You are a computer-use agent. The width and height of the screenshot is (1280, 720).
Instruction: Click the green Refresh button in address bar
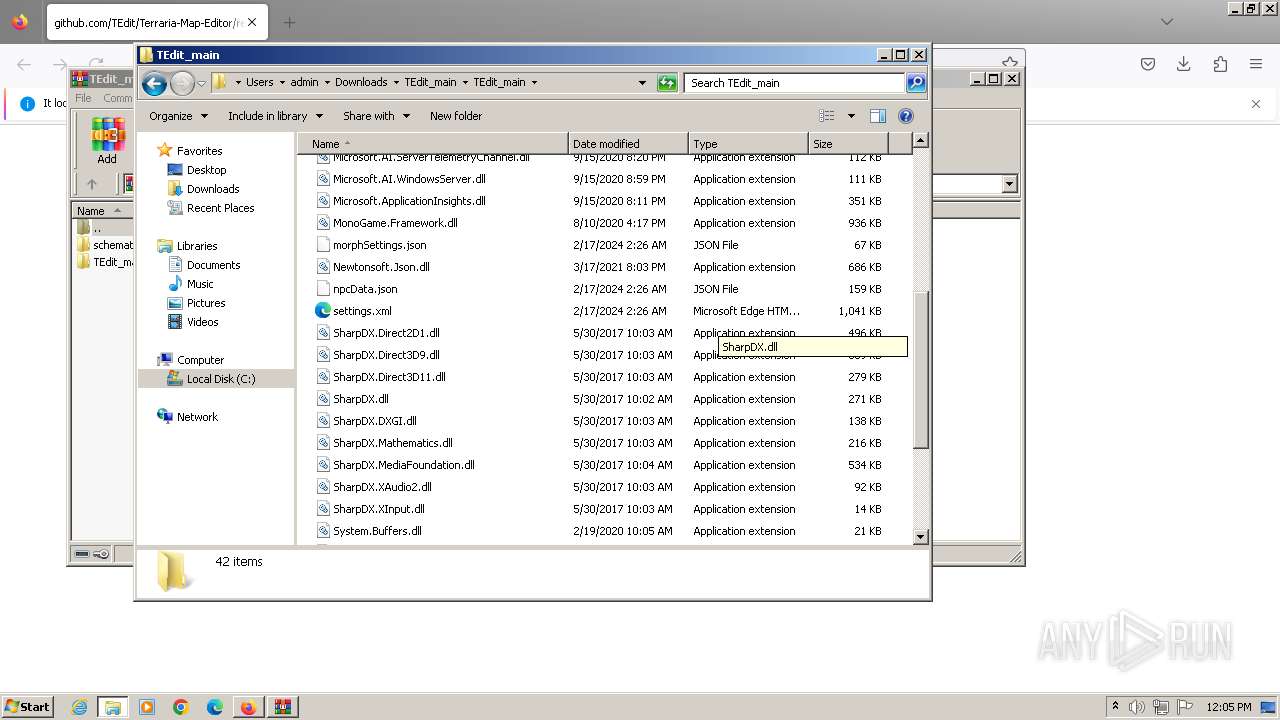[667, 83]
